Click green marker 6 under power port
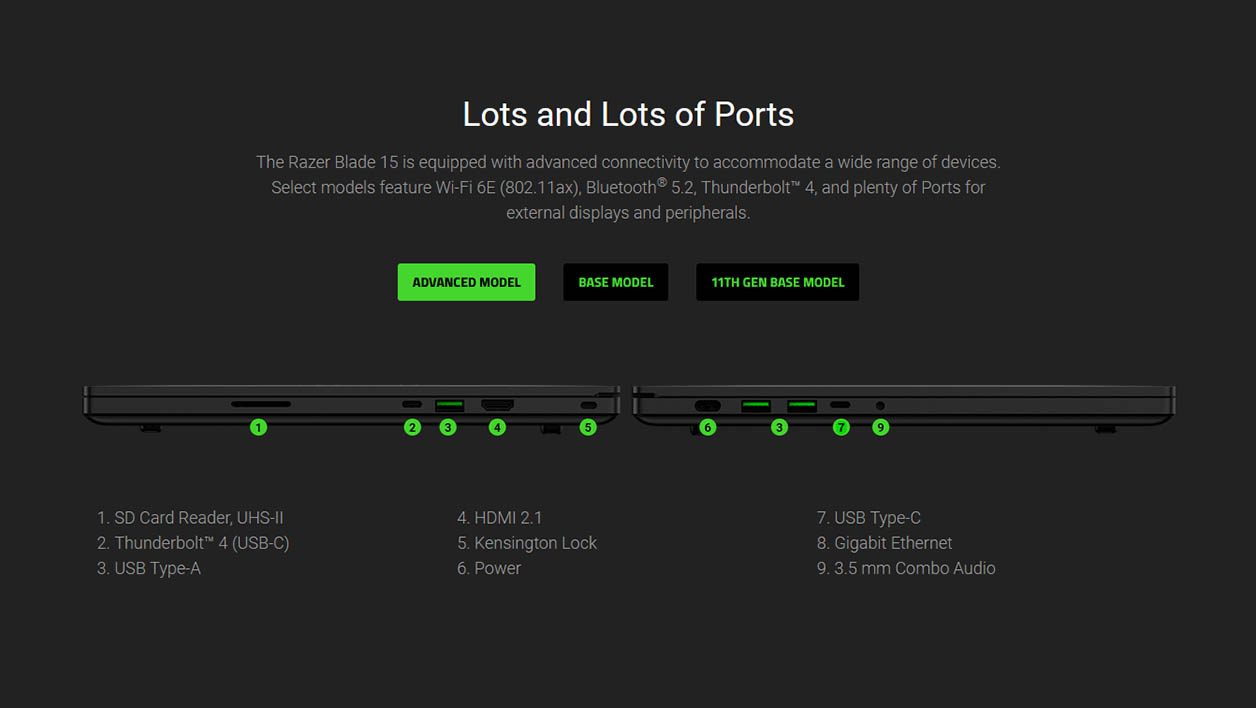The image size is (1256, 708). click(x=708, y=427)
